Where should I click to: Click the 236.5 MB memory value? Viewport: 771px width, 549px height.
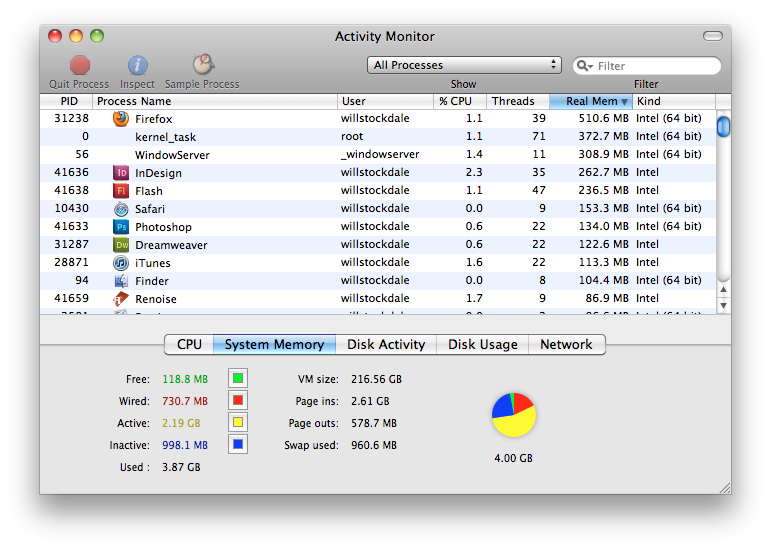(x=603, y=190)
